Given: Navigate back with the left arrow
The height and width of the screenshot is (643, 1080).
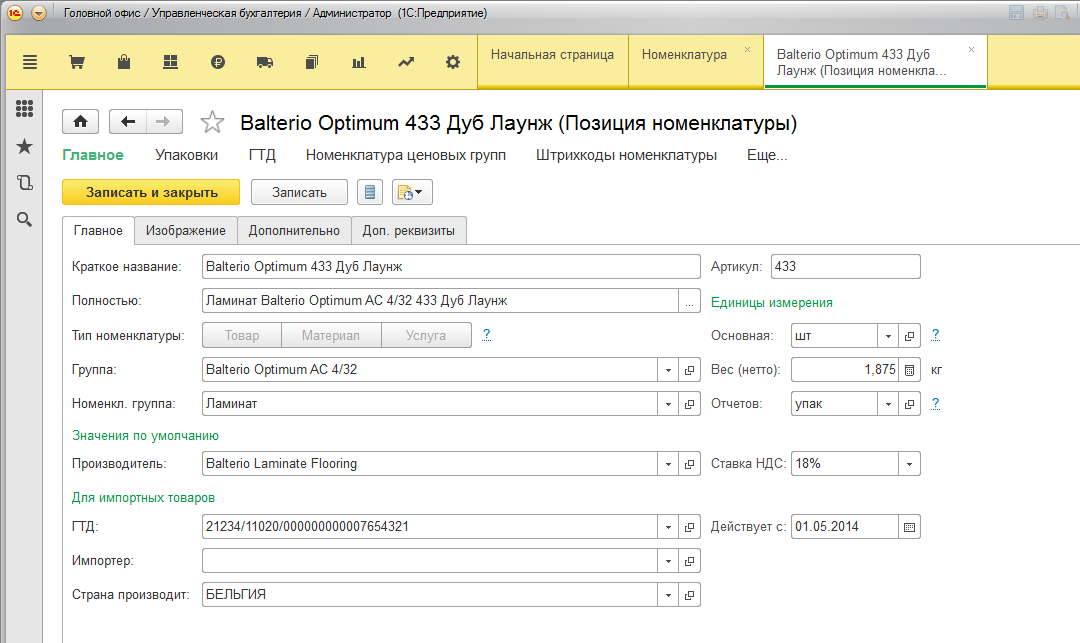Looking at the screenshot, I should [x=127, y=122].
